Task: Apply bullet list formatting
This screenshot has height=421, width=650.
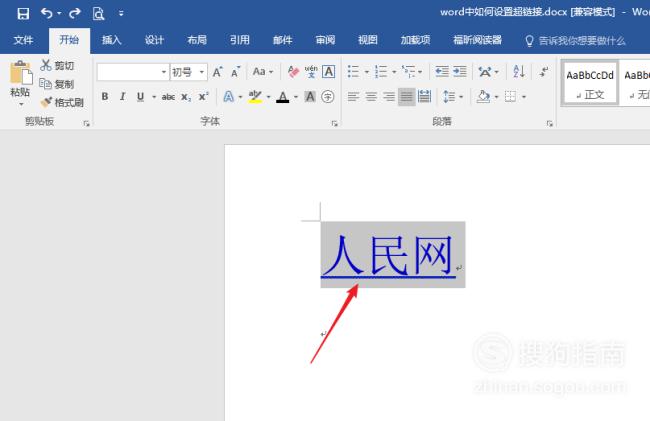Action: [x=353, y=72]
